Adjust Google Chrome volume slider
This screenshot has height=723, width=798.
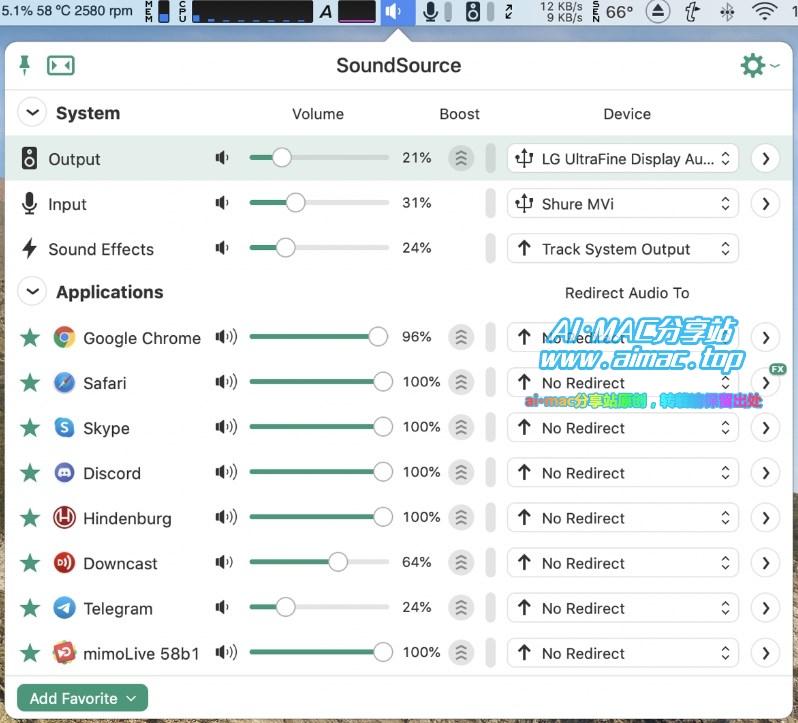pyautogui.click(x=319, y=337)
